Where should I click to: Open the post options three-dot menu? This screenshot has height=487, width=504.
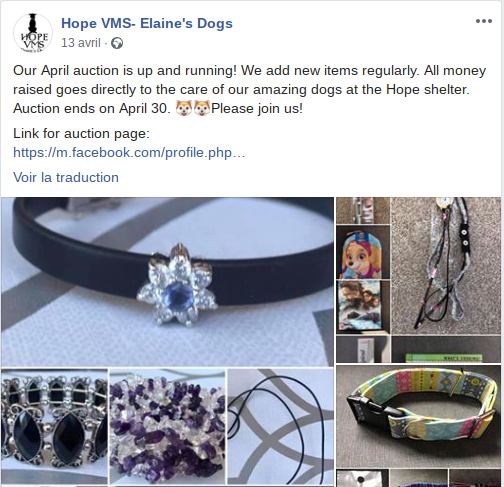pos(484,21)
